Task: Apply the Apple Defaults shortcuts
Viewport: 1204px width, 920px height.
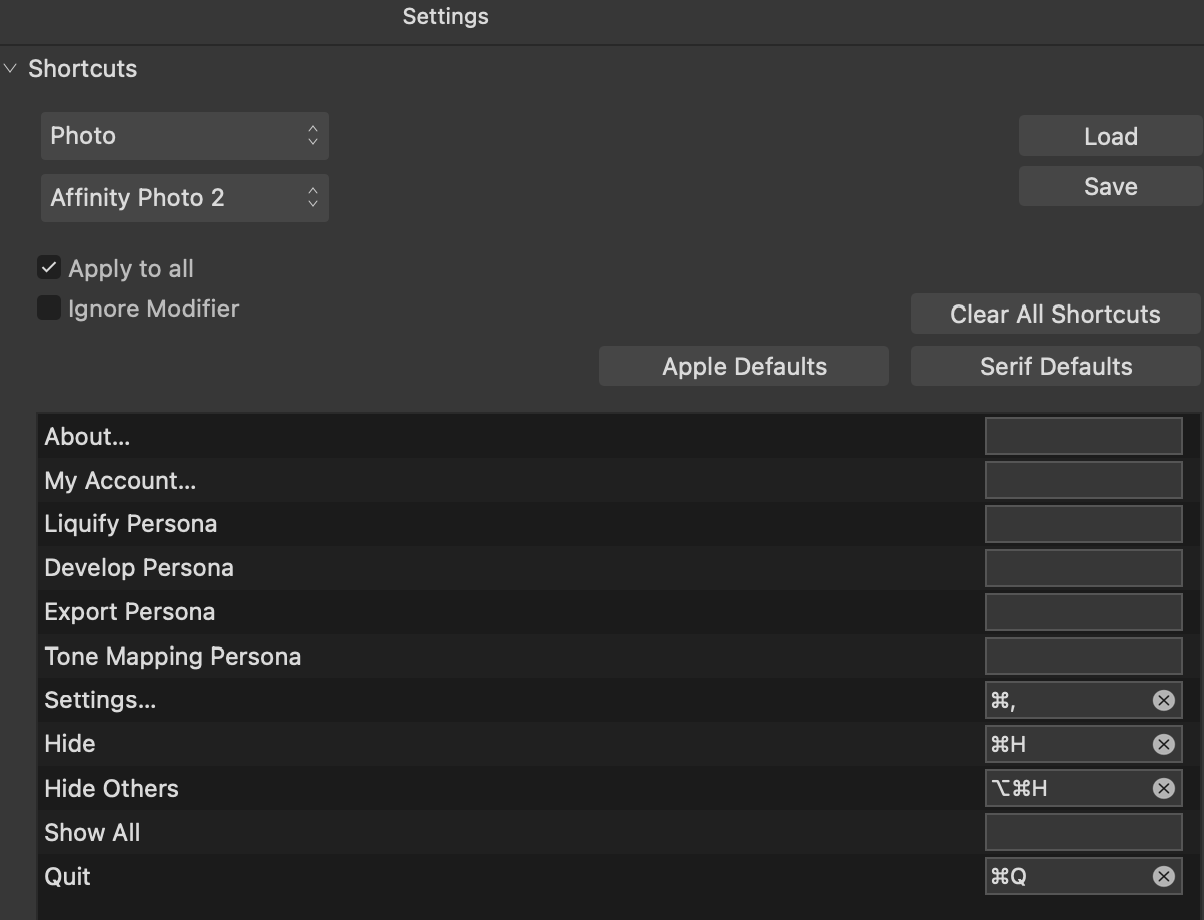Action: [743, 366]
